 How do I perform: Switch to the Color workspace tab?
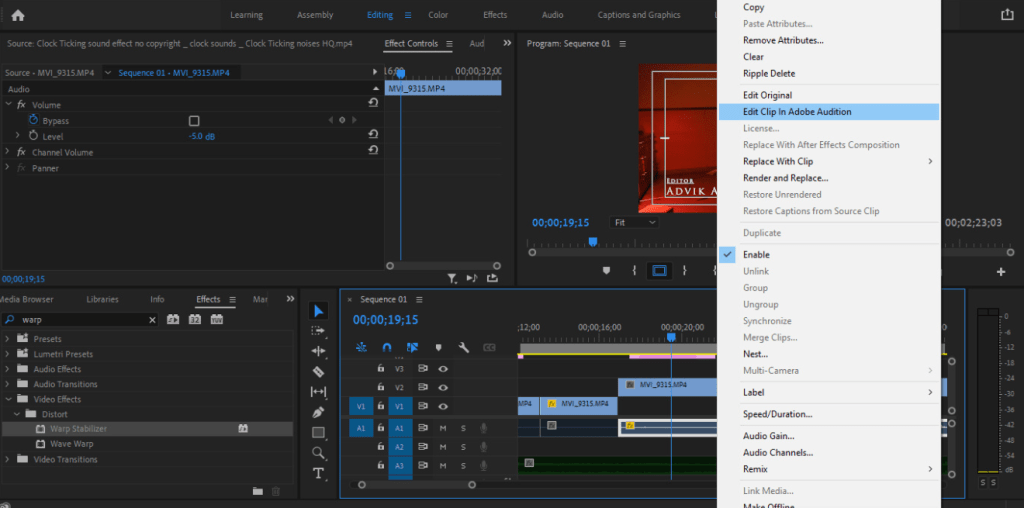(438, 15)
